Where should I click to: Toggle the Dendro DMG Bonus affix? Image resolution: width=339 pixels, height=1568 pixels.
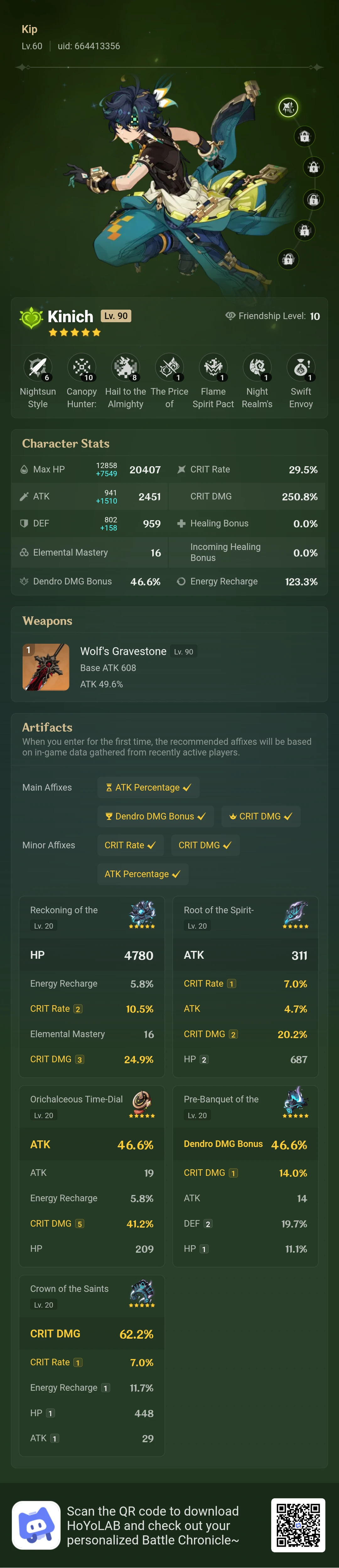click(x=156, y=816)
